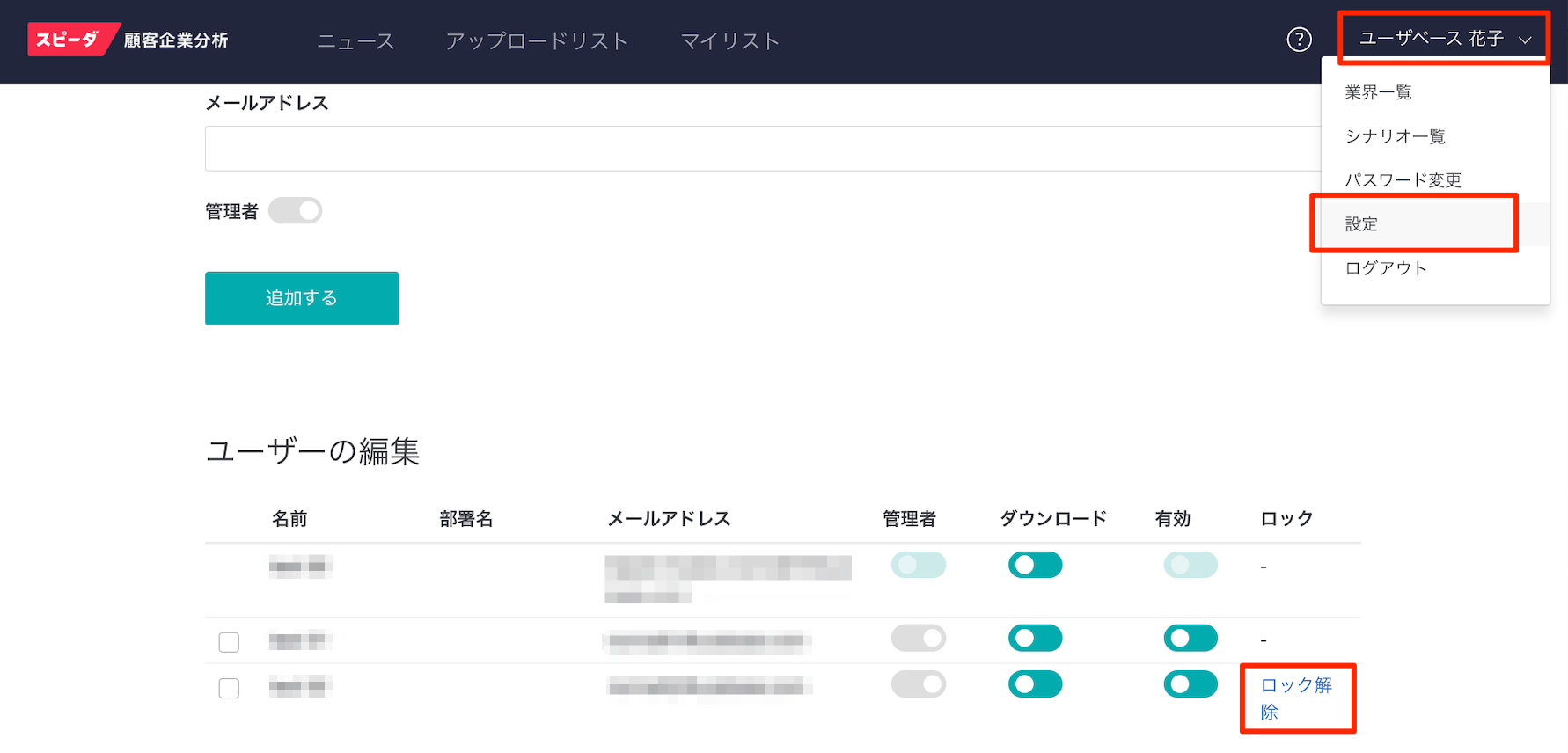The width and height of the screenshot is (1568, 753).
Task: Toggle 管理者 switch in second user row
Action: click(919, 638)
